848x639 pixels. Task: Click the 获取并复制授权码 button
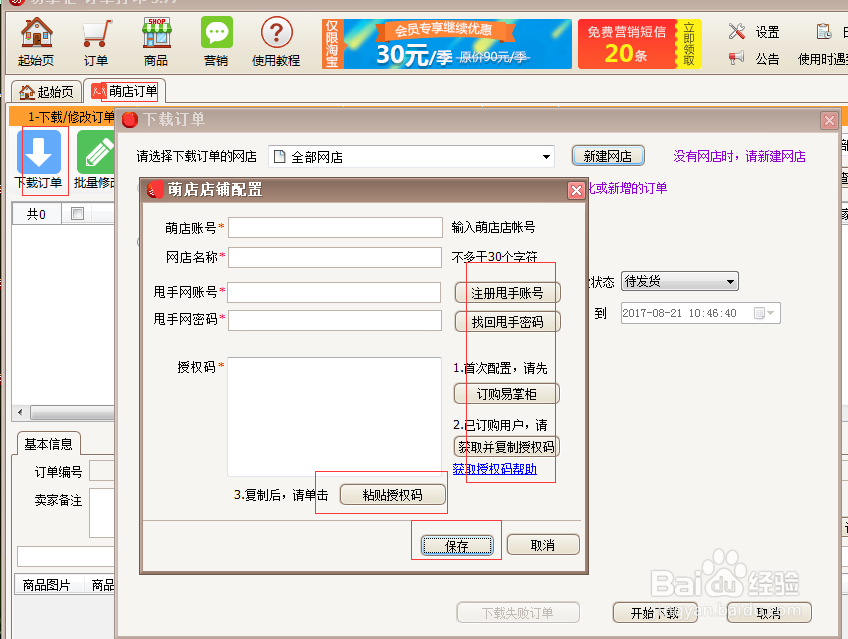coord(506,447)
